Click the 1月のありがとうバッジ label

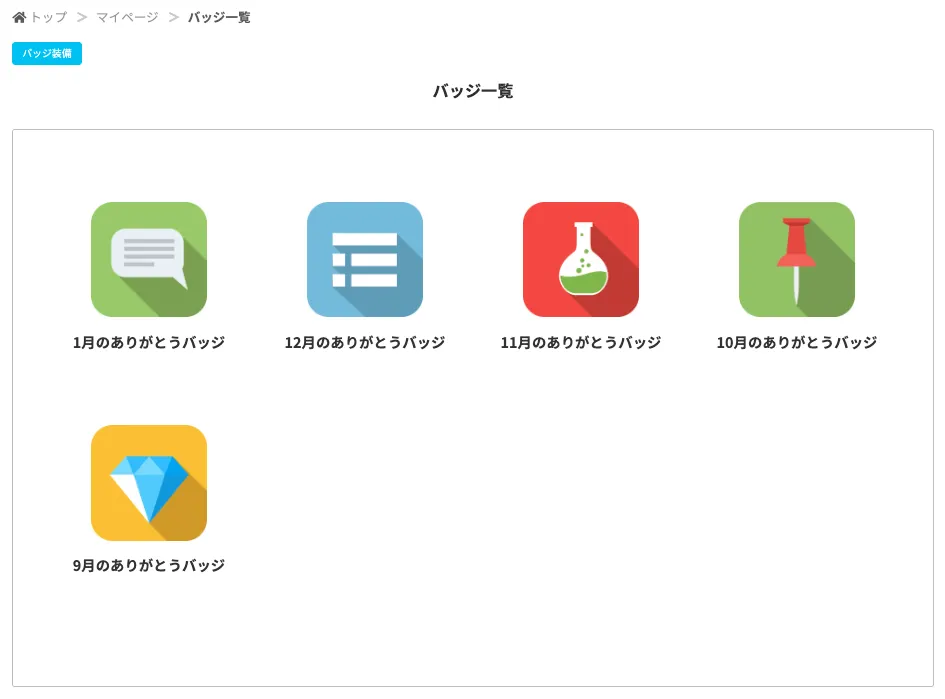(149, 342)
